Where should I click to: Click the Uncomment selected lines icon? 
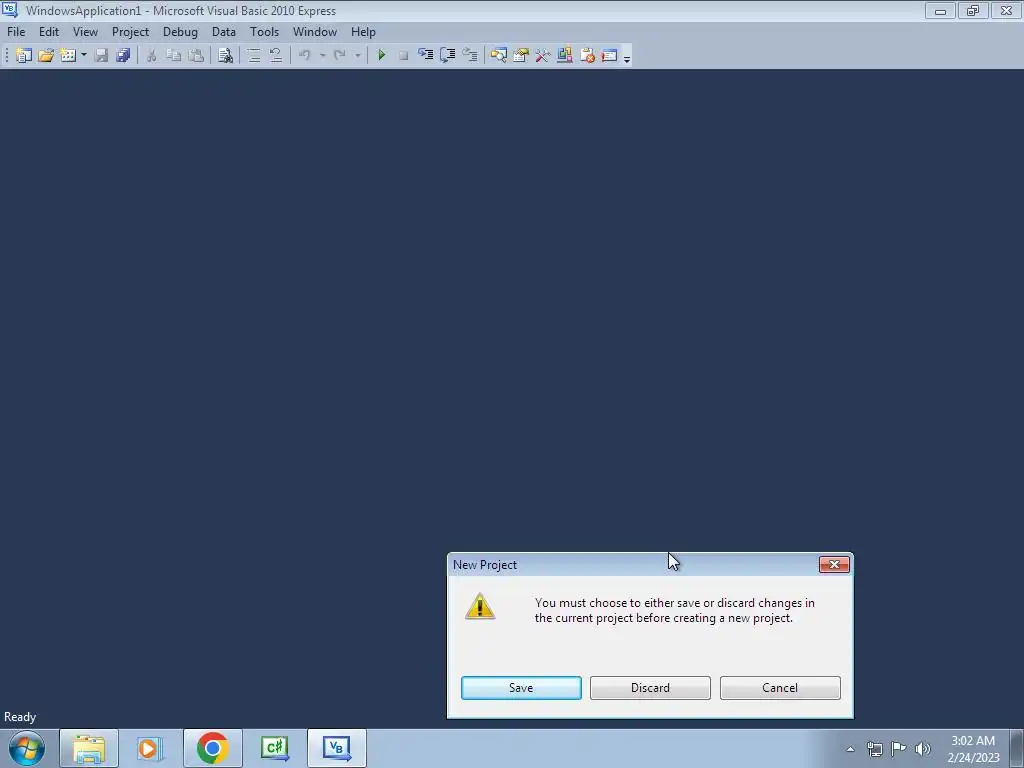[276, 56]
